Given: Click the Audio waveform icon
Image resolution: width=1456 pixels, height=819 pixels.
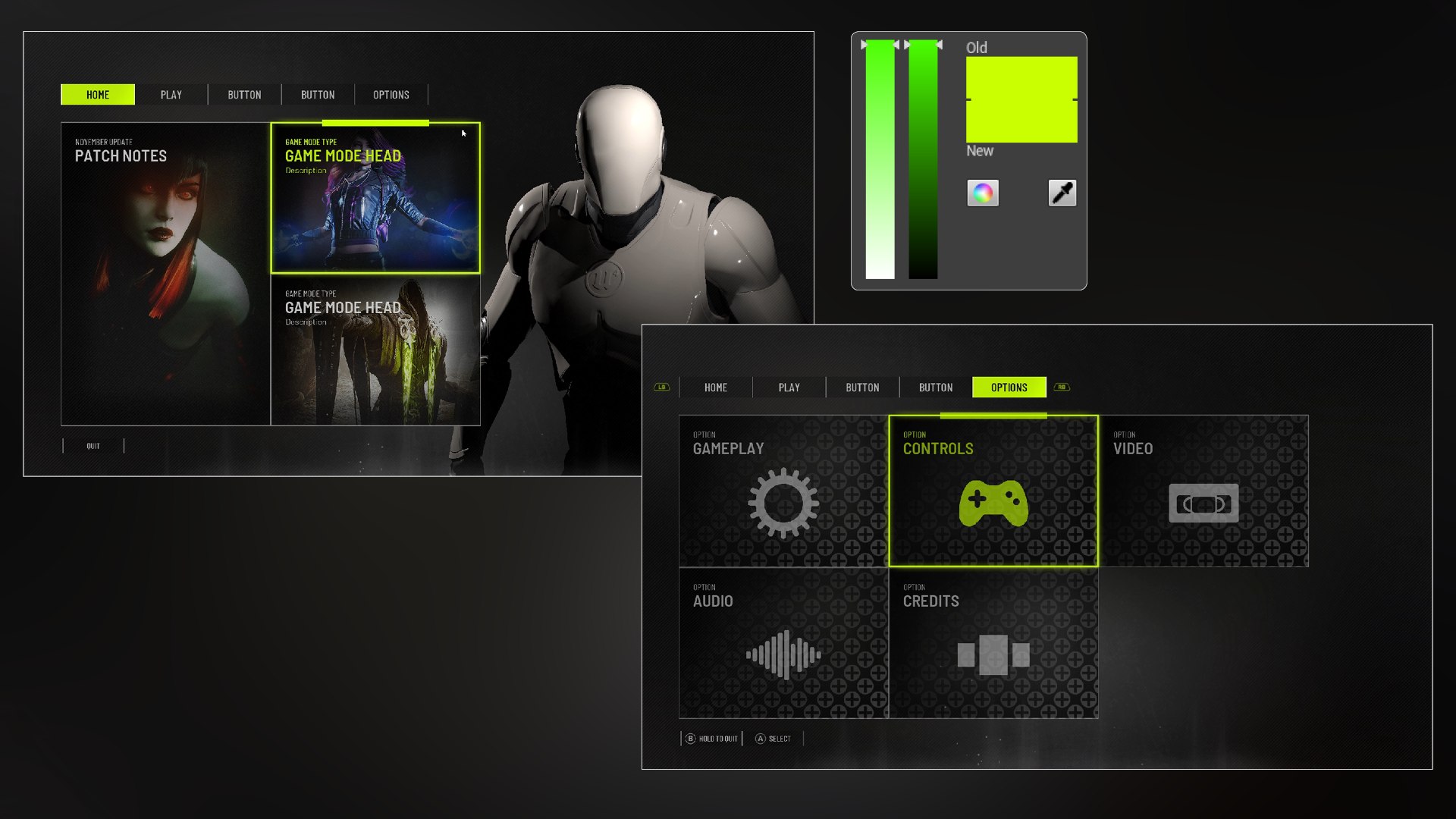Looking at the screenshot, I should point(783,654).
